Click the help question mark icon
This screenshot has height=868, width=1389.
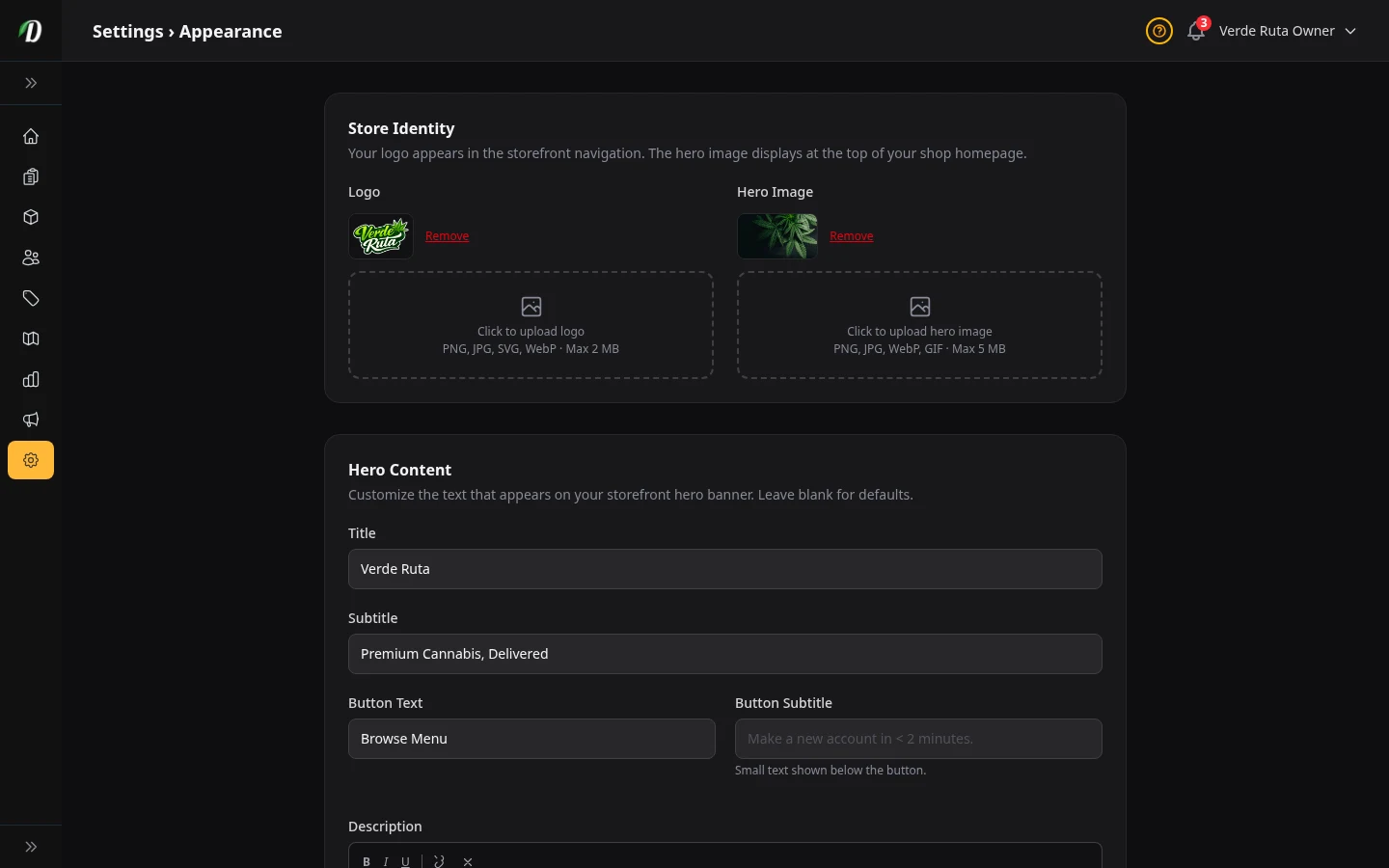pyautogui.click(x=1158, y=31)
